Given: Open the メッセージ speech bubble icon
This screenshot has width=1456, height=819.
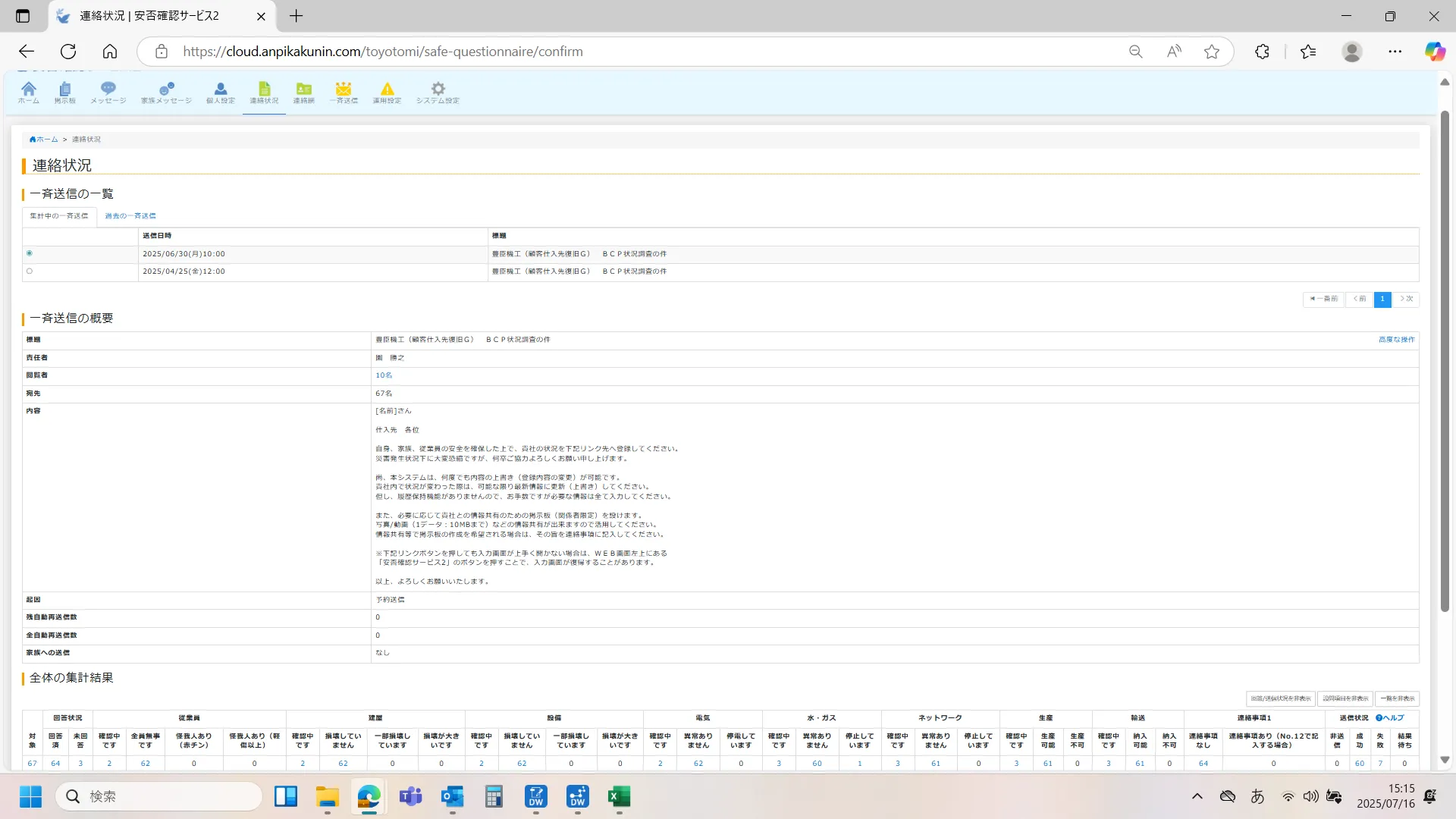Looking at the screenshot, I should (x=108, y=93).
